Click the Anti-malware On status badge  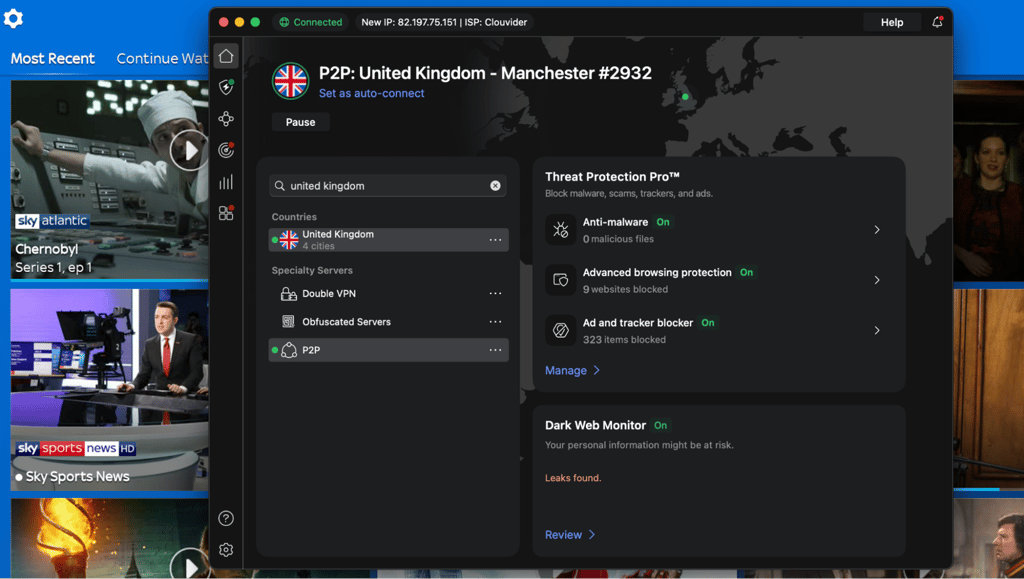[663, 222]
